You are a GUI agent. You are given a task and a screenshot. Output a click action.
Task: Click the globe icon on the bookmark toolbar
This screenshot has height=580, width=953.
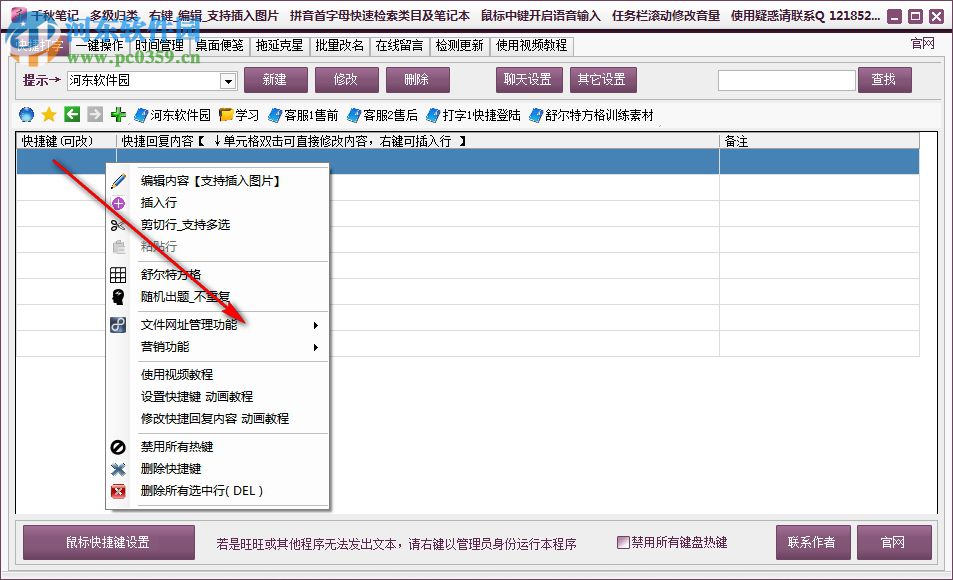(x=25, y=114)
